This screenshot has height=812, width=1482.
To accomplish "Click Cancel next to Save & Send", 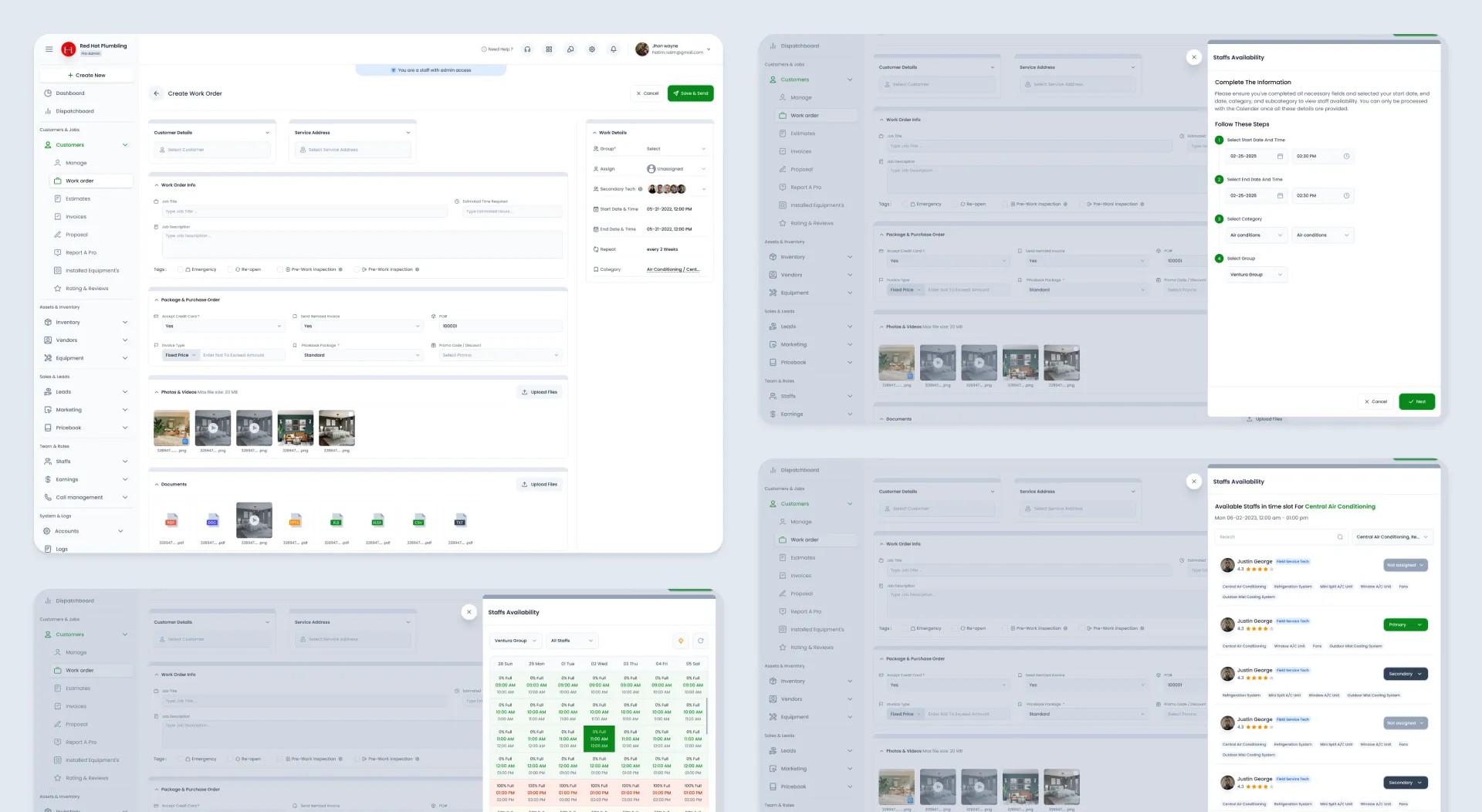I will (647, 93).
